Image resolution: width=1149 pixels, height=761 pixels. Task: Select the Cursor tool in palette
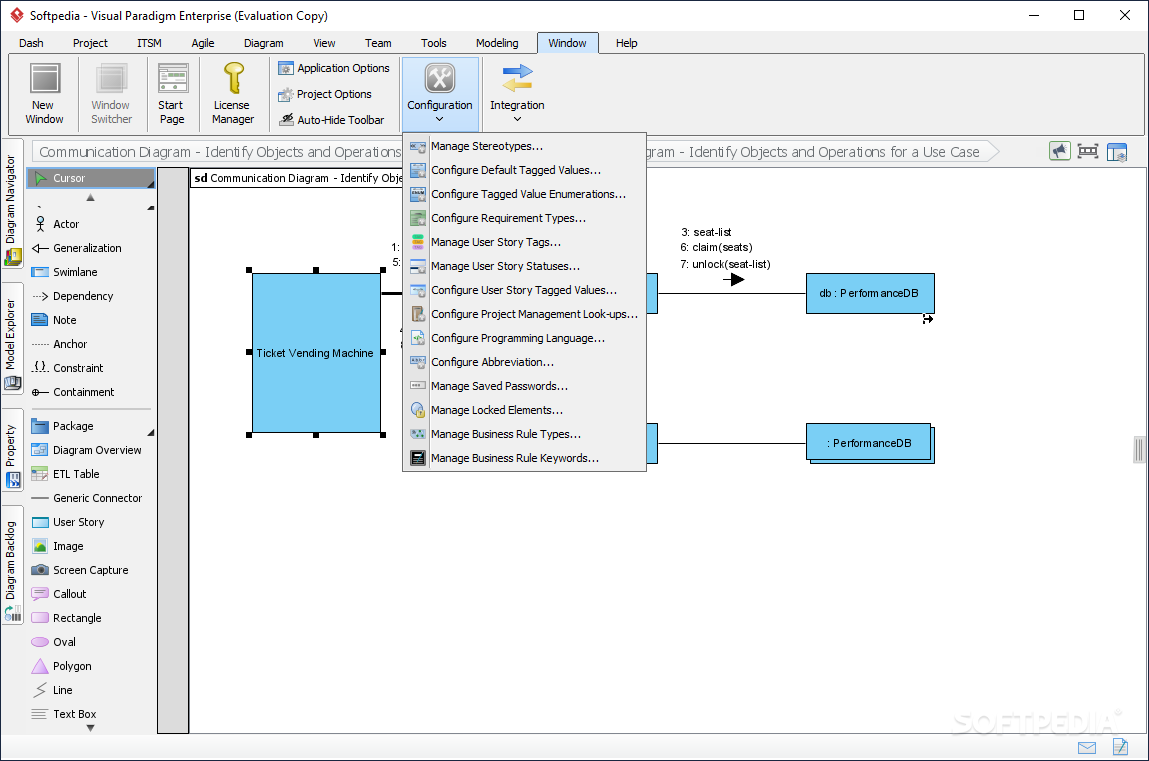coord(91,178)
